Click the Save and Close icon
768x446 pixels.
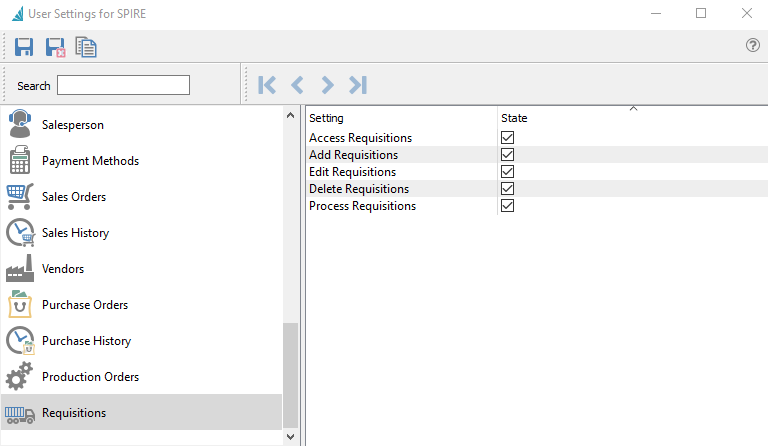pos(55,47)
